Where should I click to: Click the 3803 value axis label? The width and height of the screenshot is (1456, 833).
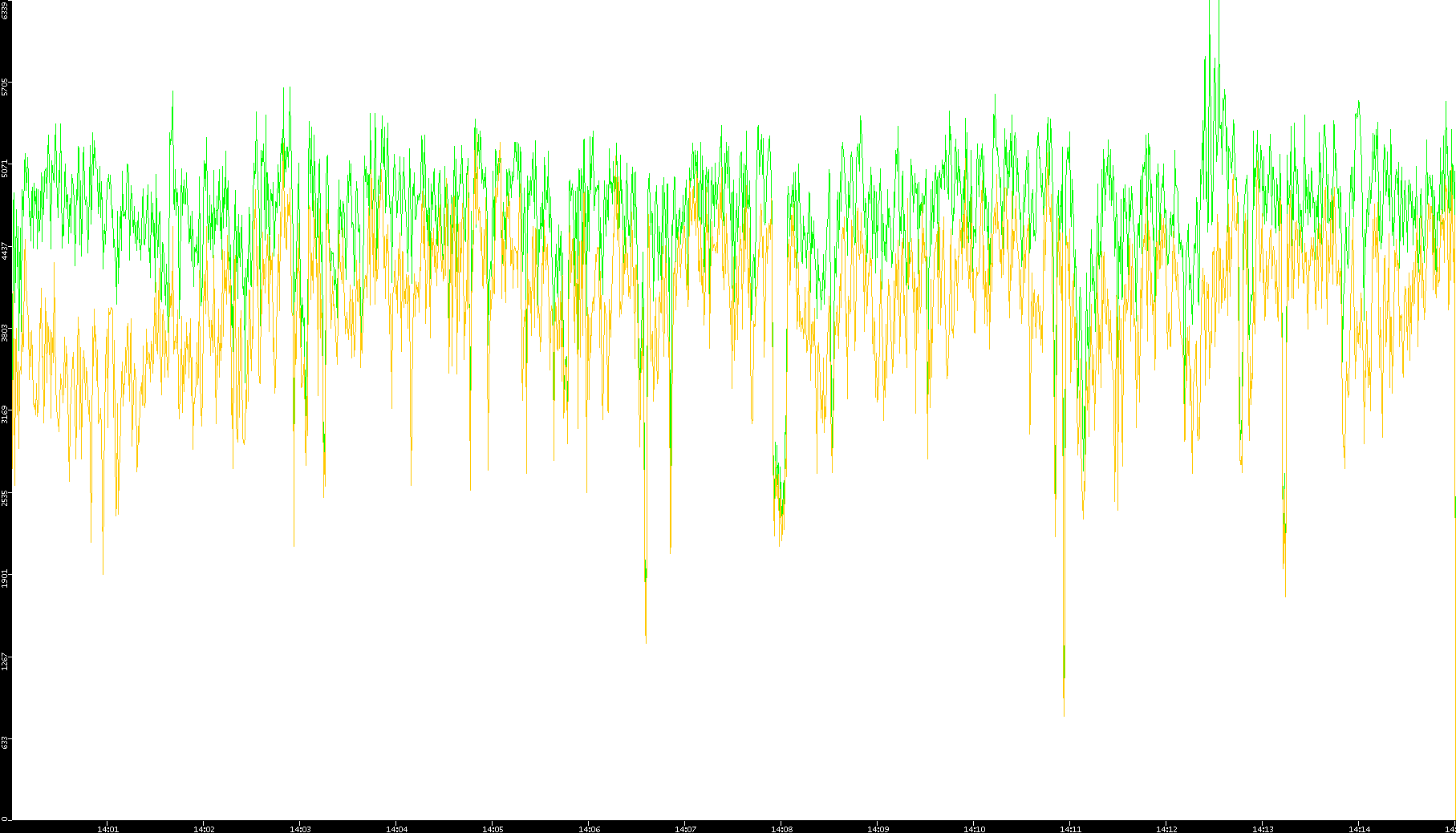tap(5, 332)
